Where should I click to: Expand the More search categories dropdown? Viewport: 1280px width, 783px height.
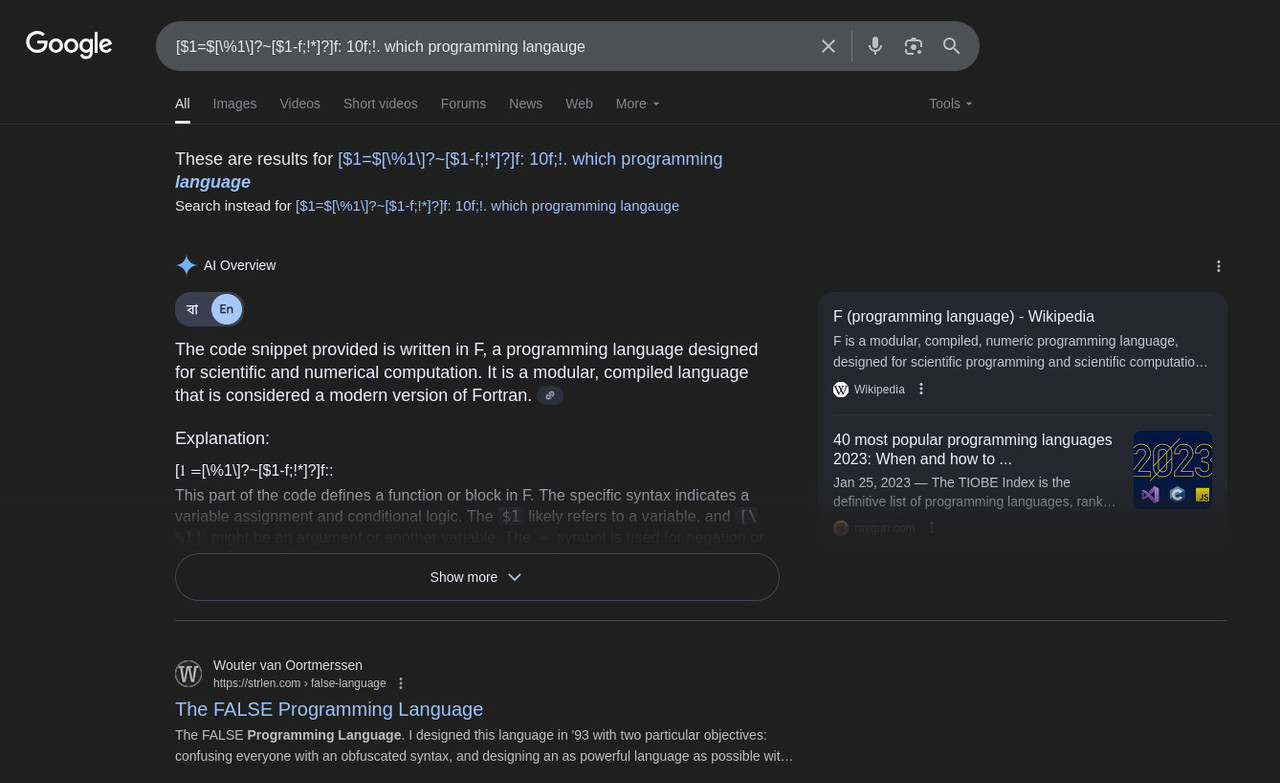pyautogui.click(x=637, y=104)
